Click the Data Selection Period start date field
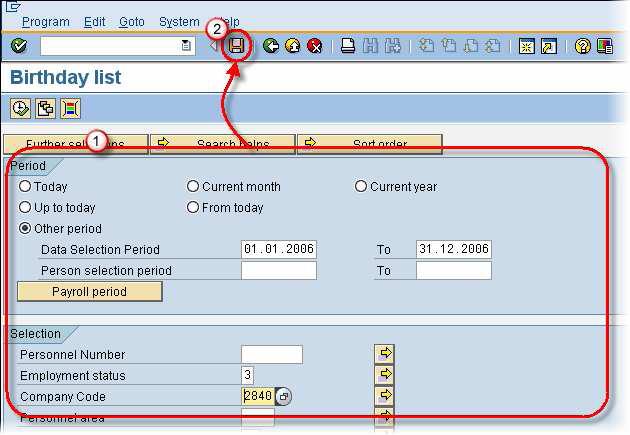 point(278,249)
